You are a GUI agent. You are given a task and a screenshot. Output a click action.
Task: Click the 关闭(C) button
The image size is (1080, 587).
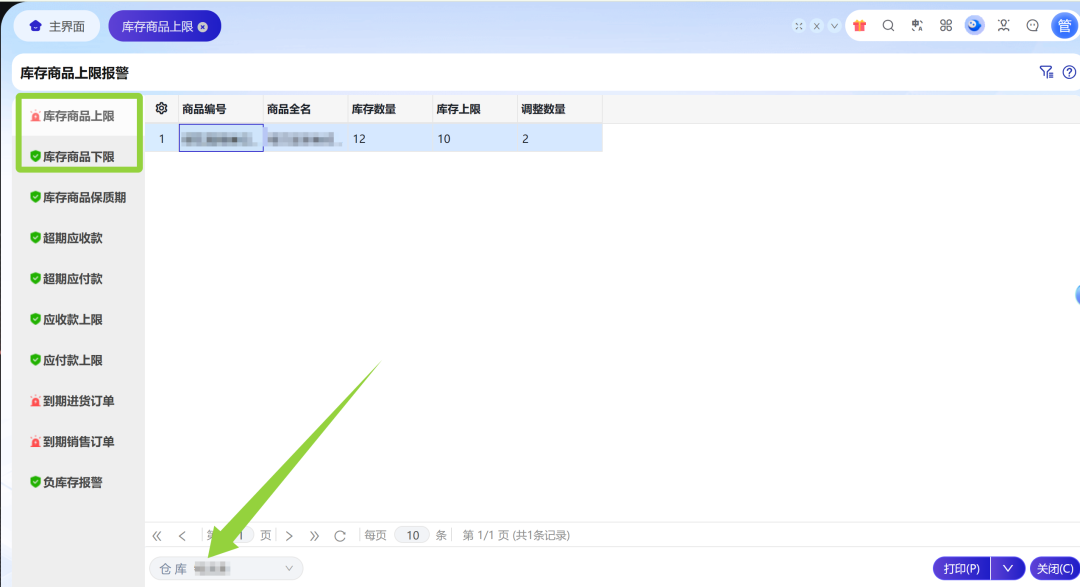1055,568
